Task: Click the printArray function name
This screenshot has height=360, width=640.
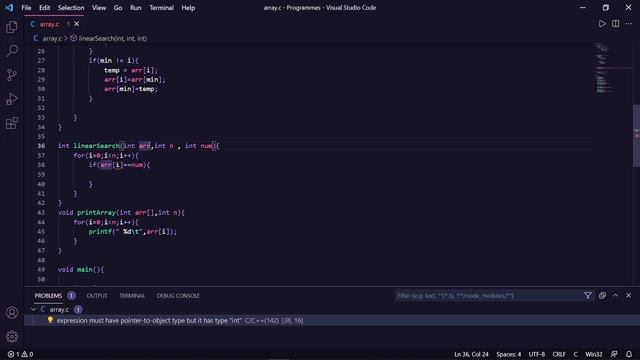Action: tap(96, 212)
